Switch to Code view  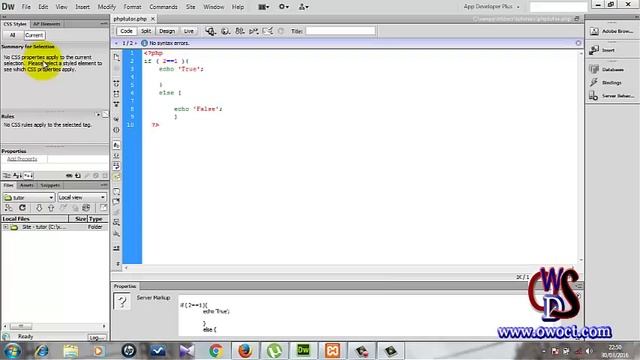pos(126,31)
